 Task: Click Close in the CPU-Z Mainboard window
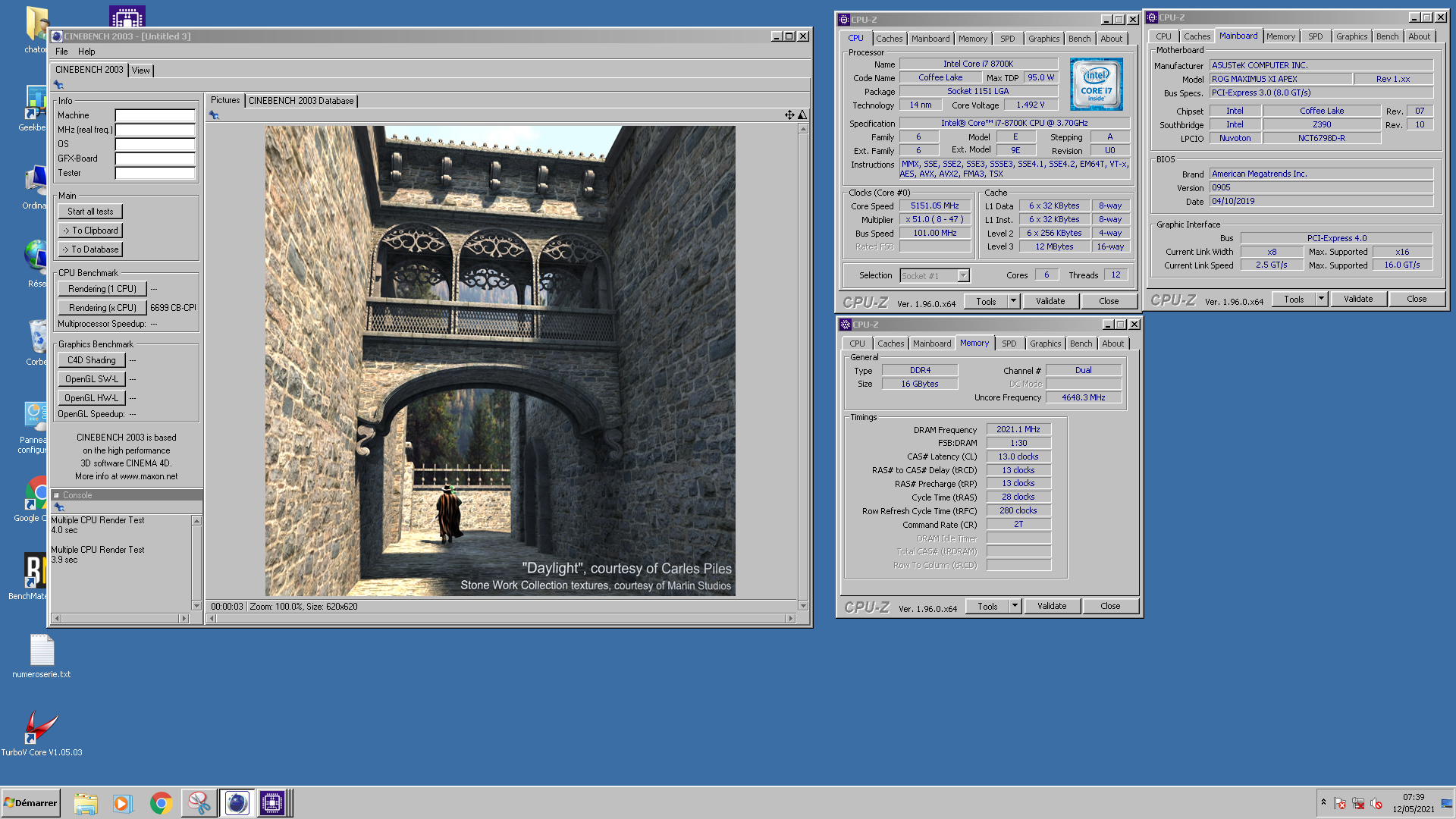point(1417,299)
